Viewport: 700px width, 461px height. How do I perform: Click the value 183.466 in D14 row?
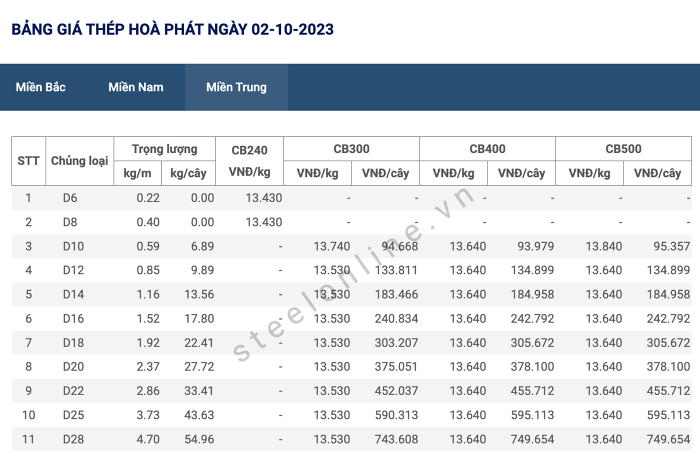tap(396, 295)
